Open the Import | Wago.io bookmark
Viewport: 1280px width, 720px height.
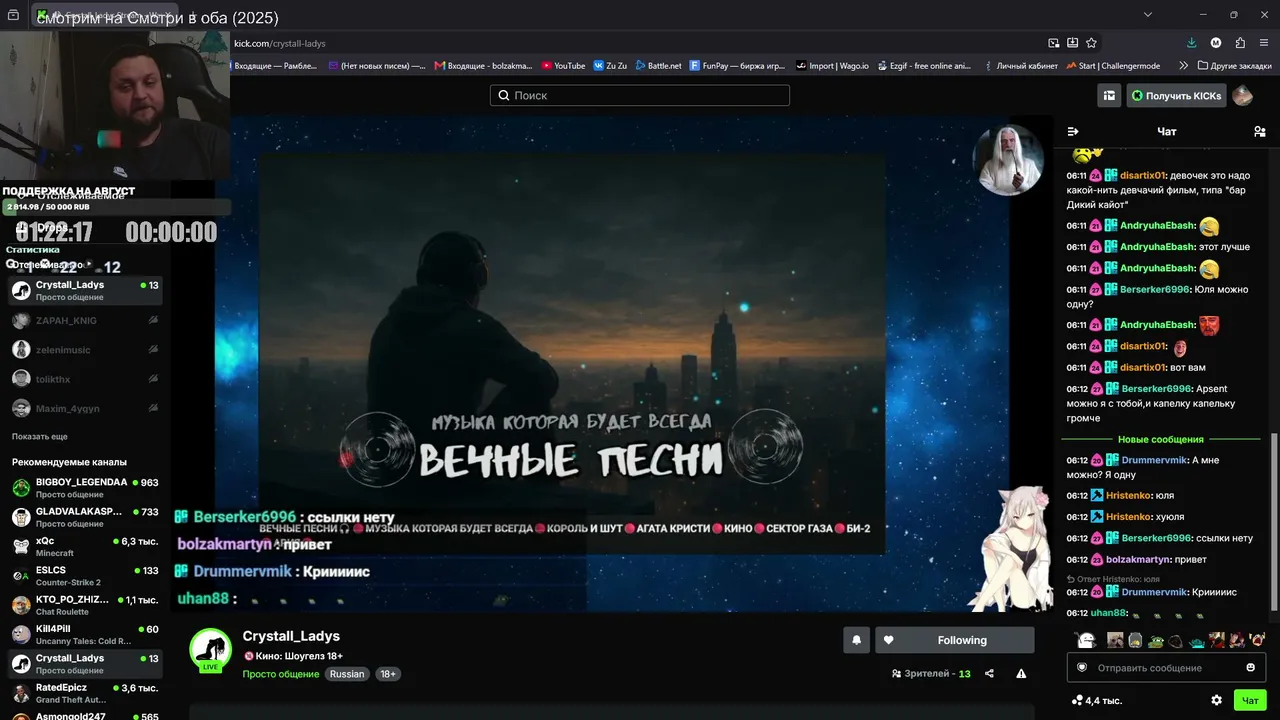(834, 66)
